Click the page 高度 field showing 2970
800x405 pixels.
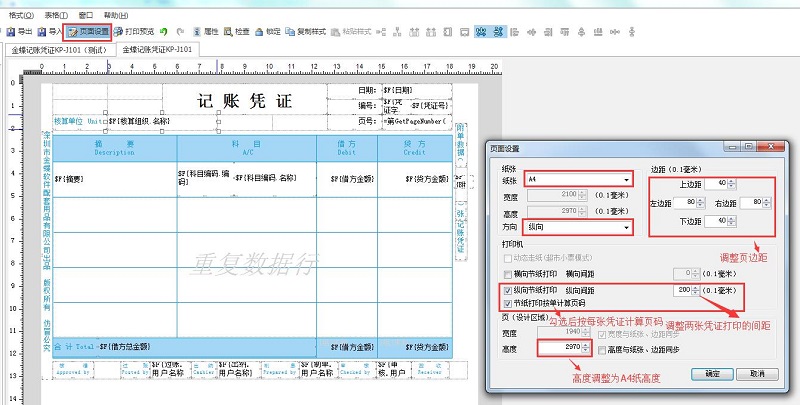tap(560, 349)
